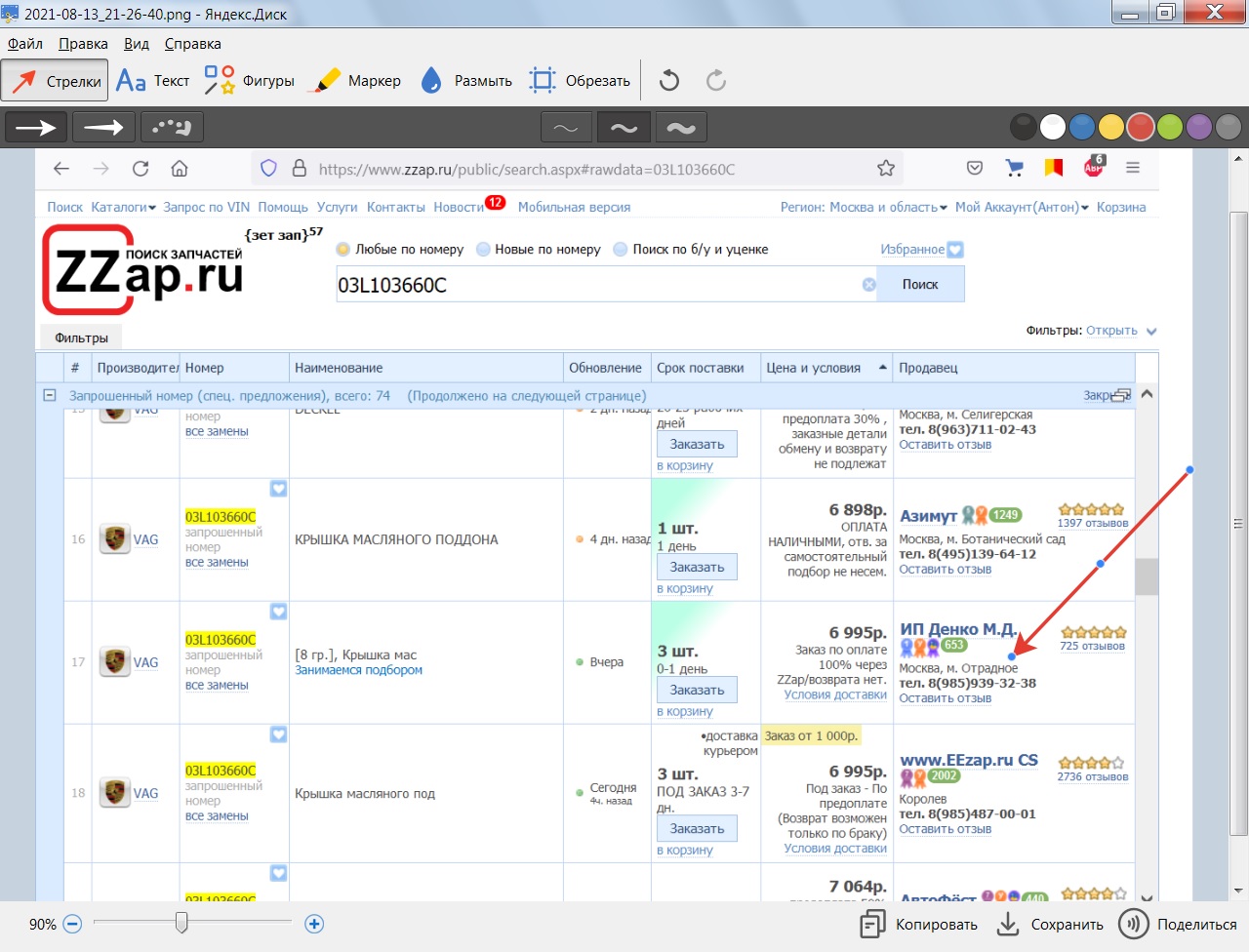
Task: Redo the last edit
Action: click(x=716, y=81)
